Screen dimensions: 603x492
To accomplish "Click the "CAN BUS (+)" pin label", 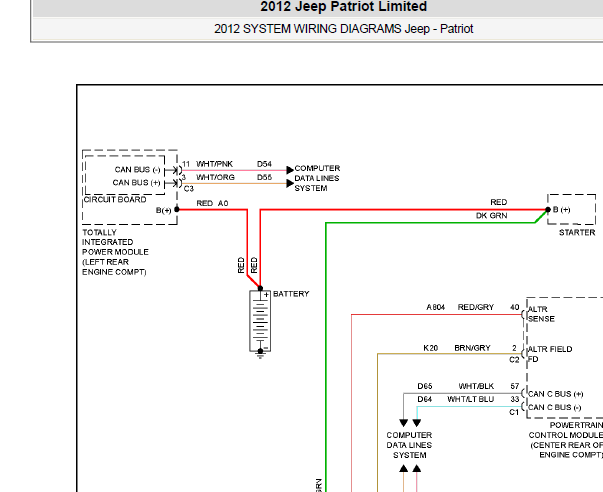I will (x=136, y=182).
